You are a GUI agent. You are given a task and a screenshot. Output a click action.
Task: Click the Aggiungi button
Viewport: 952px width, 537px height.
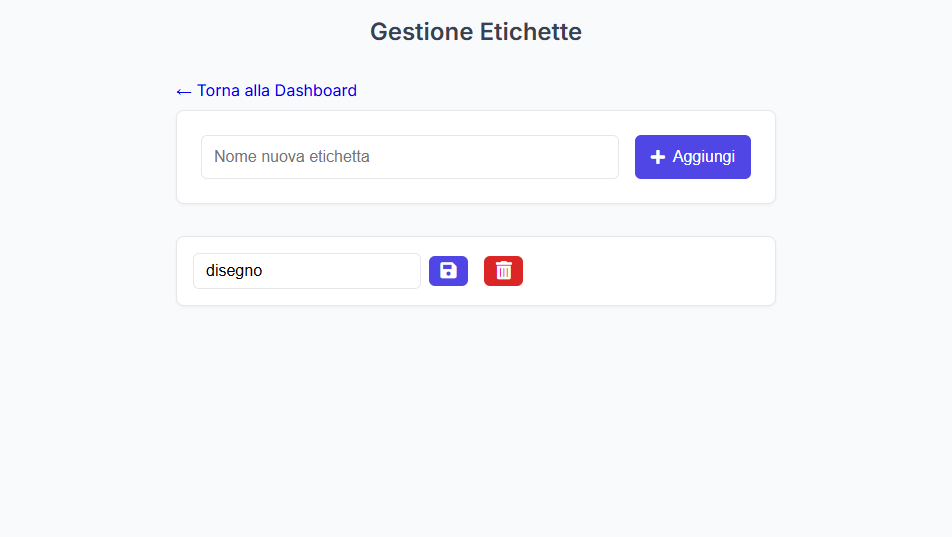click(x=693, y=157)
